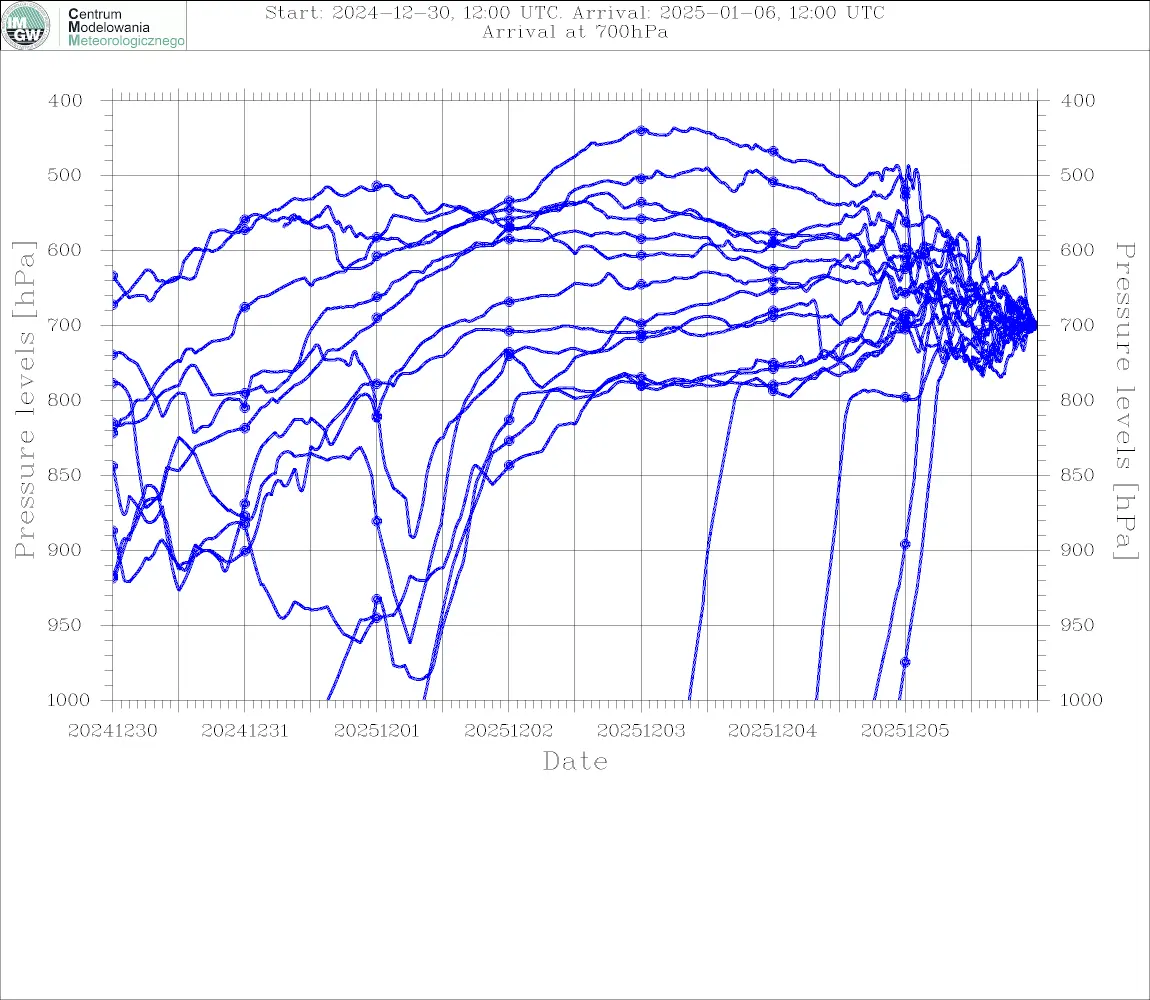Click the left axis 500 label

65,175
